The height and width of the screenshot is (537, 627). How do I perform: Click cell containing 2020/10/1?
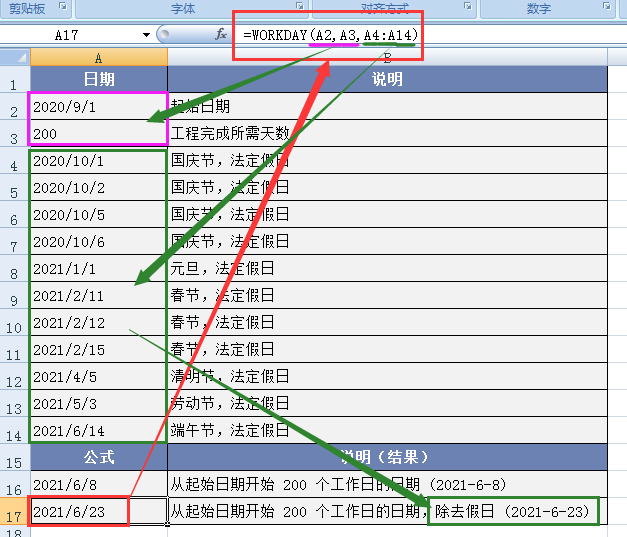99,160
